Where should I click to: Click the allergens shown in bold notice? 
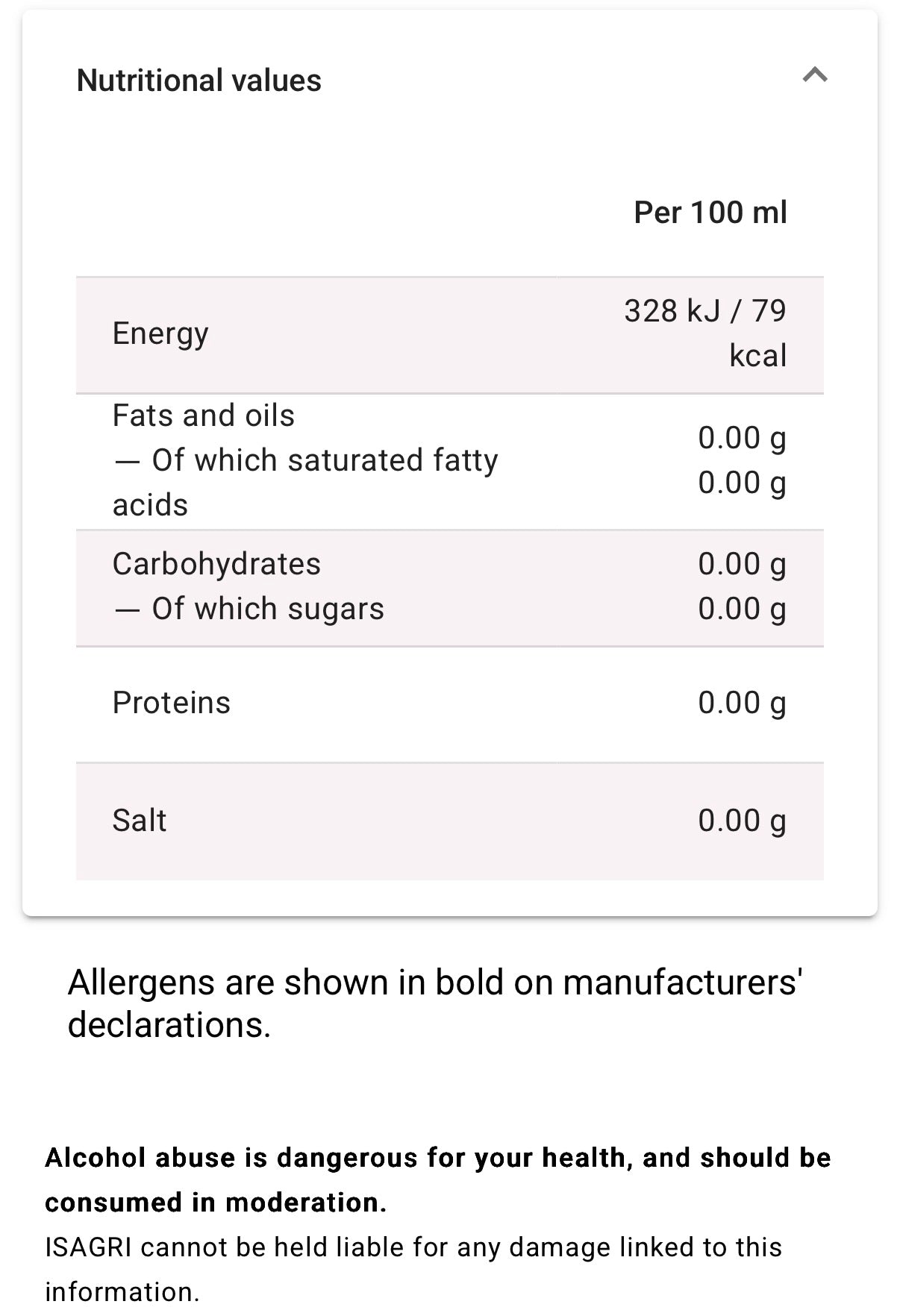435,1003
